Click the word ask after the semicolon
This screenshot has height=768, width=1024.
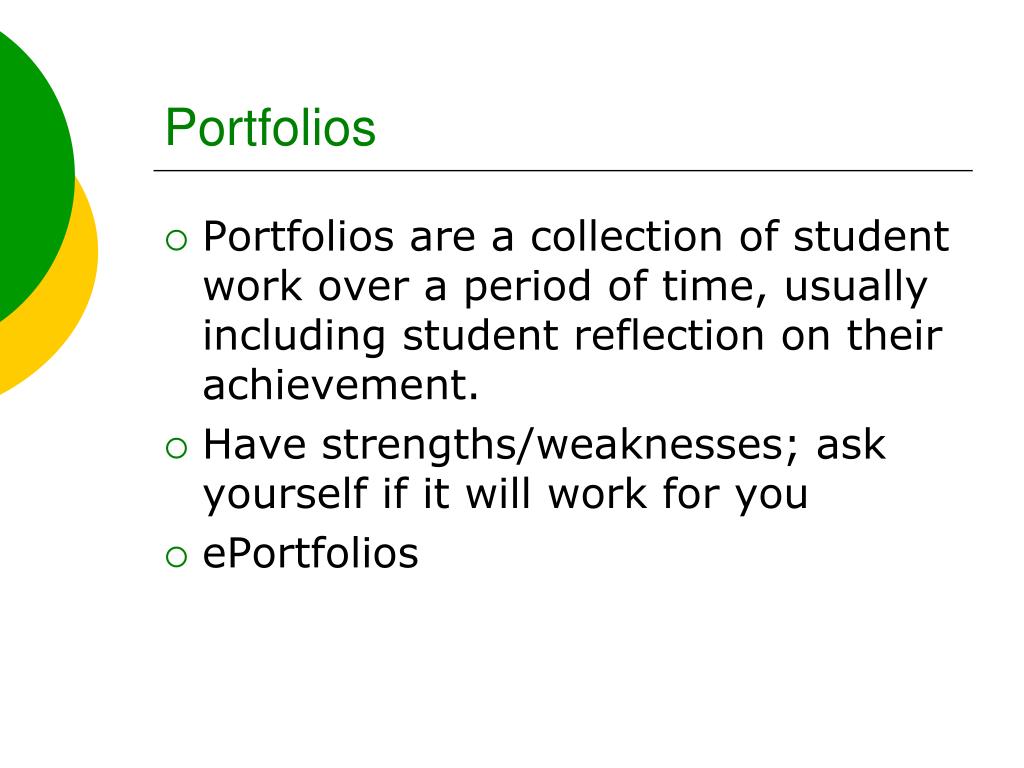click(851, 445)
